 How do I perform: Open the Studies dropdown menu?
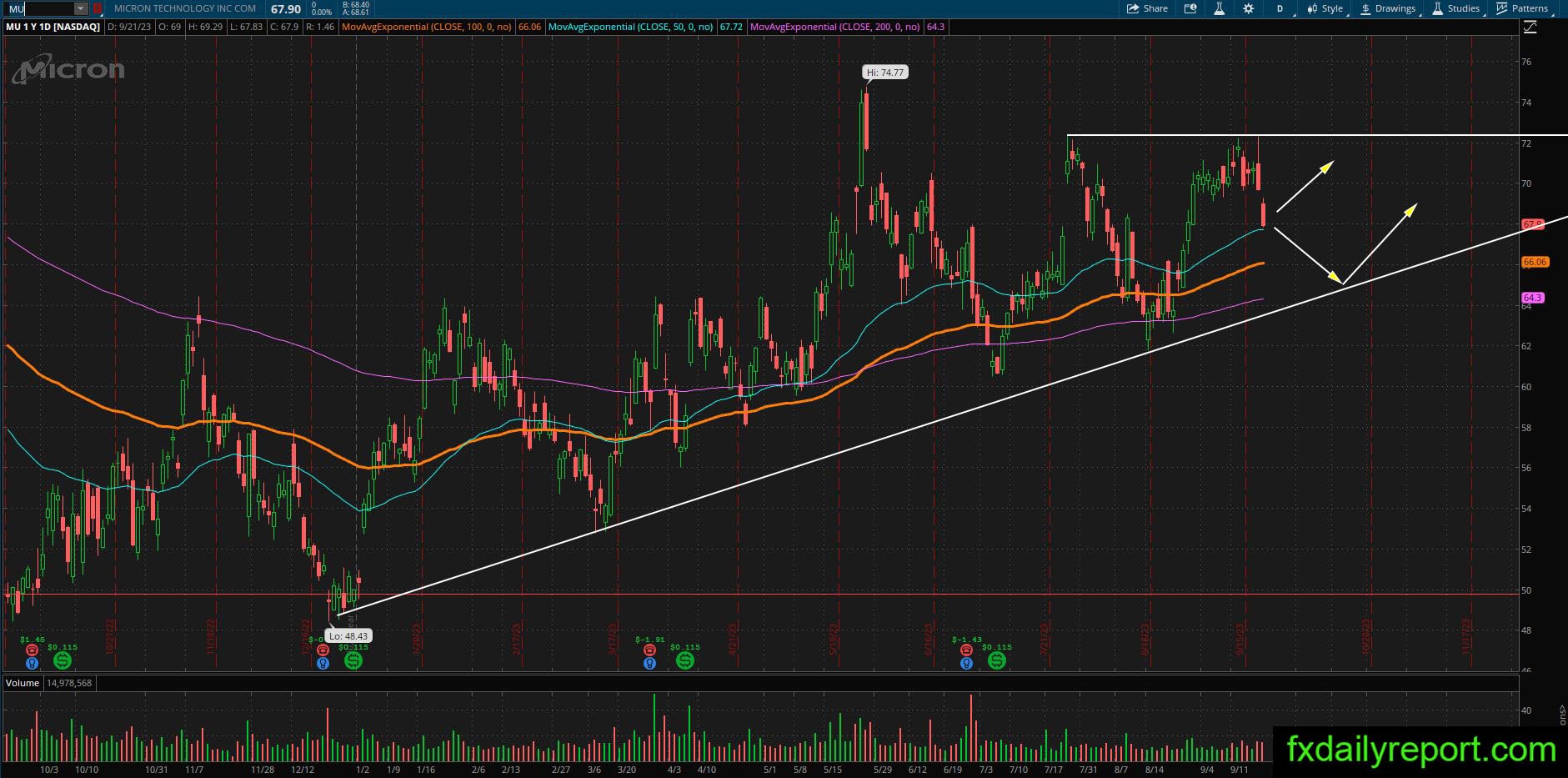(1456, 8)
